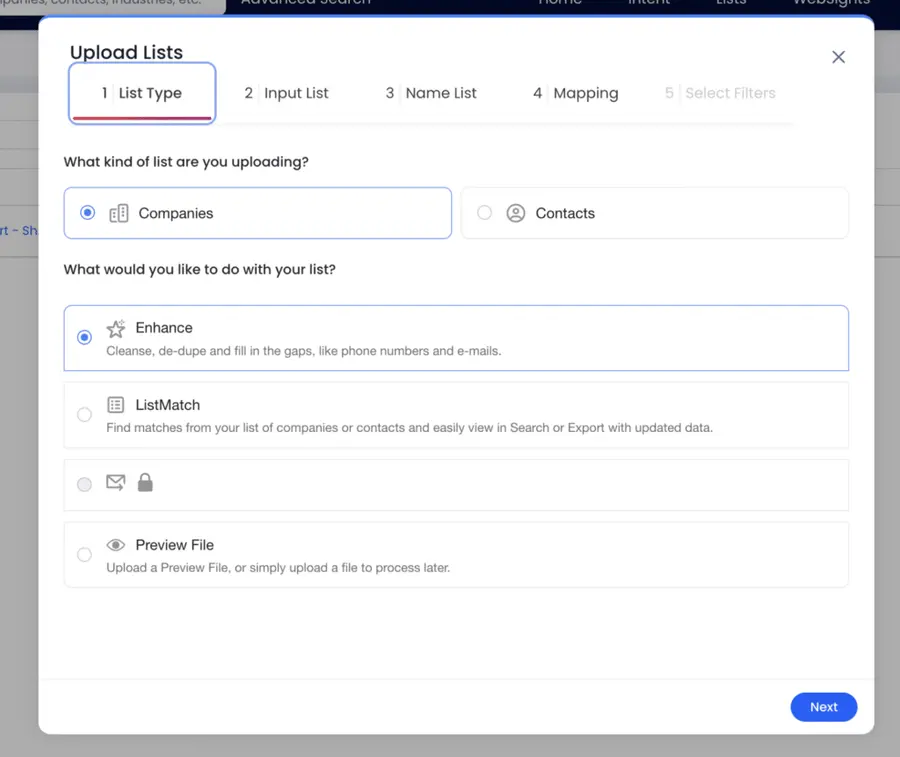Click the "ListMatch" title text
Viewport: 900px width, 757px height.
(x=168, y=405)
